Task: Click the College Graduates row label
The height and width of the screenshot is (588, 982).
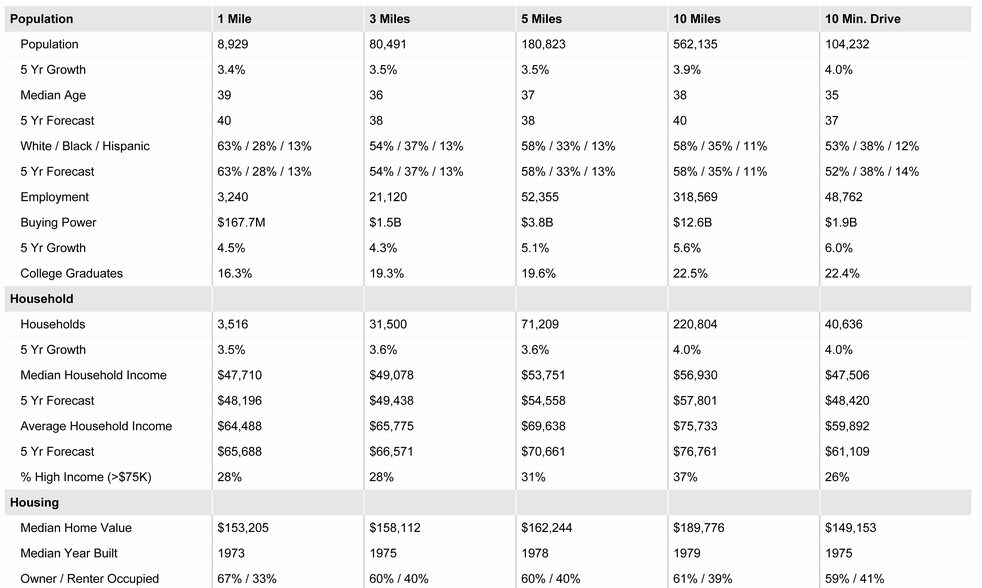Action: [70, 273]
